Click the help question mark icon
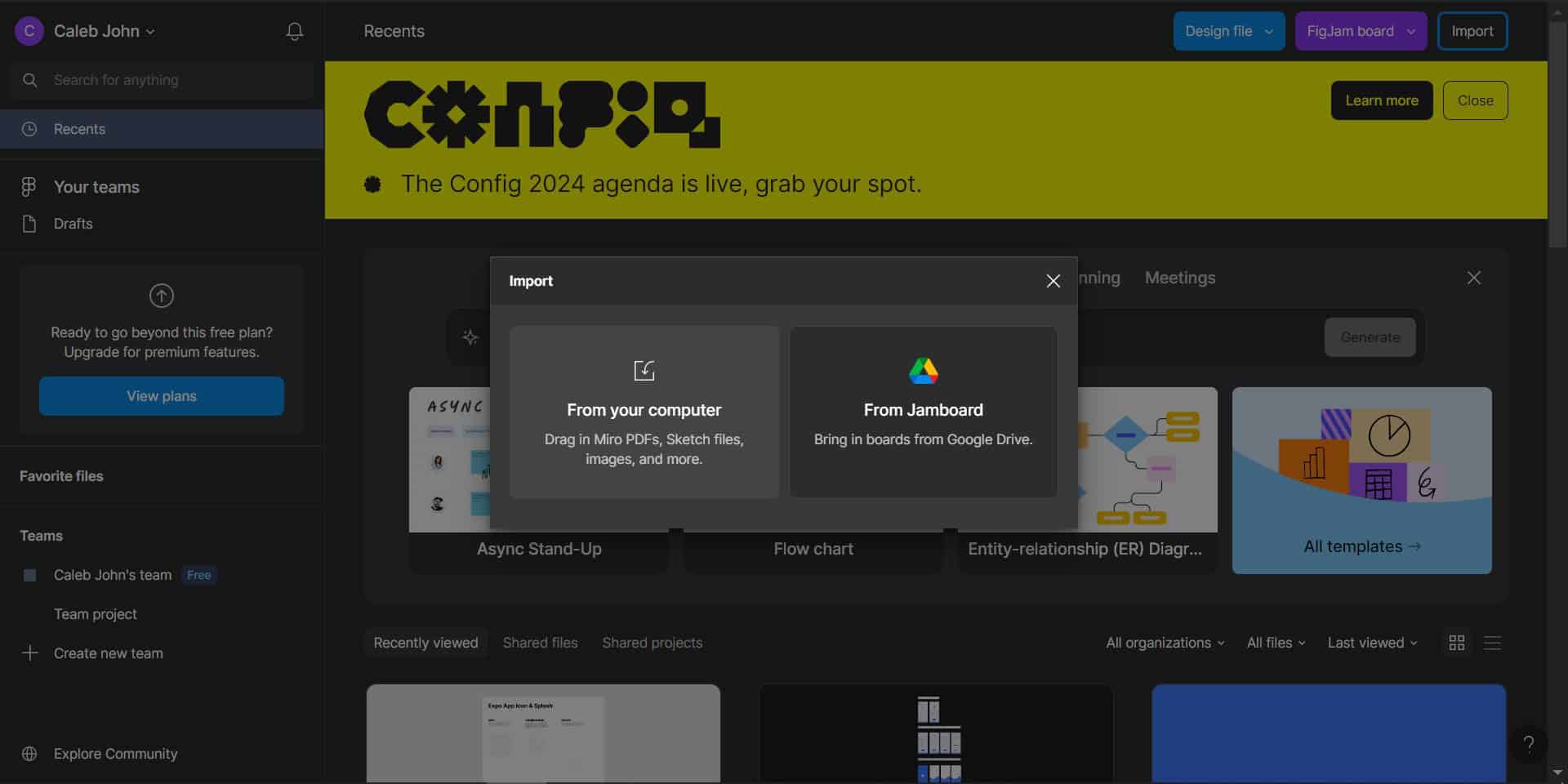Viewport: 1568px width, 784px height. 1528,744
